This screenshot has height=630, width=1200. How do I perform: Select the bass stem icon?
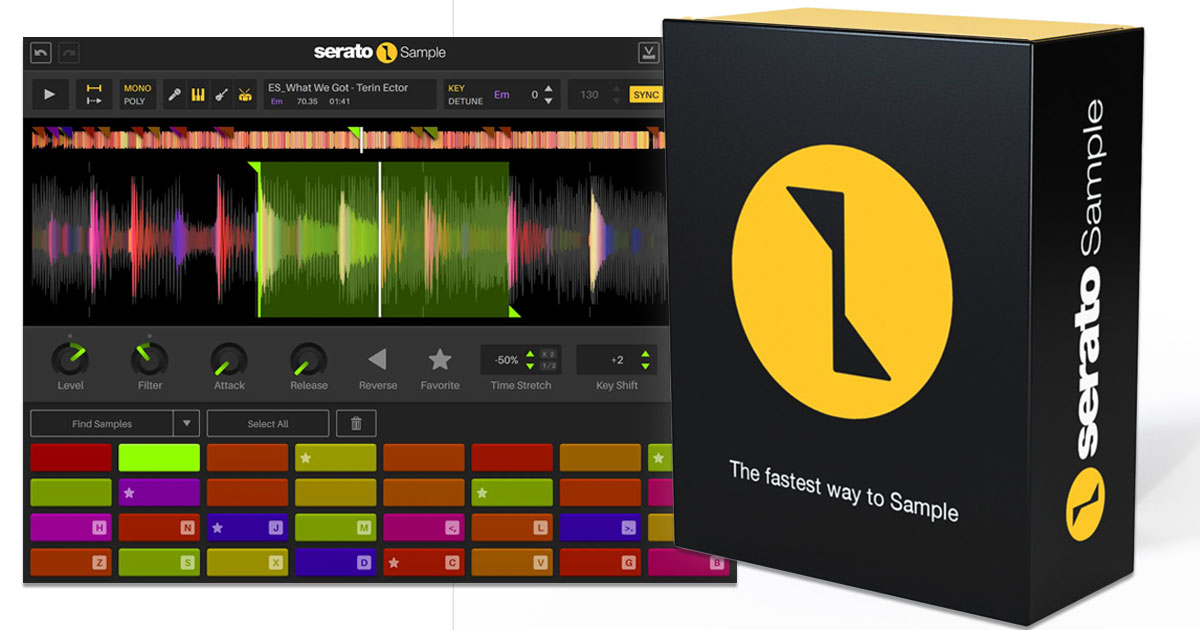coord(222,93)
